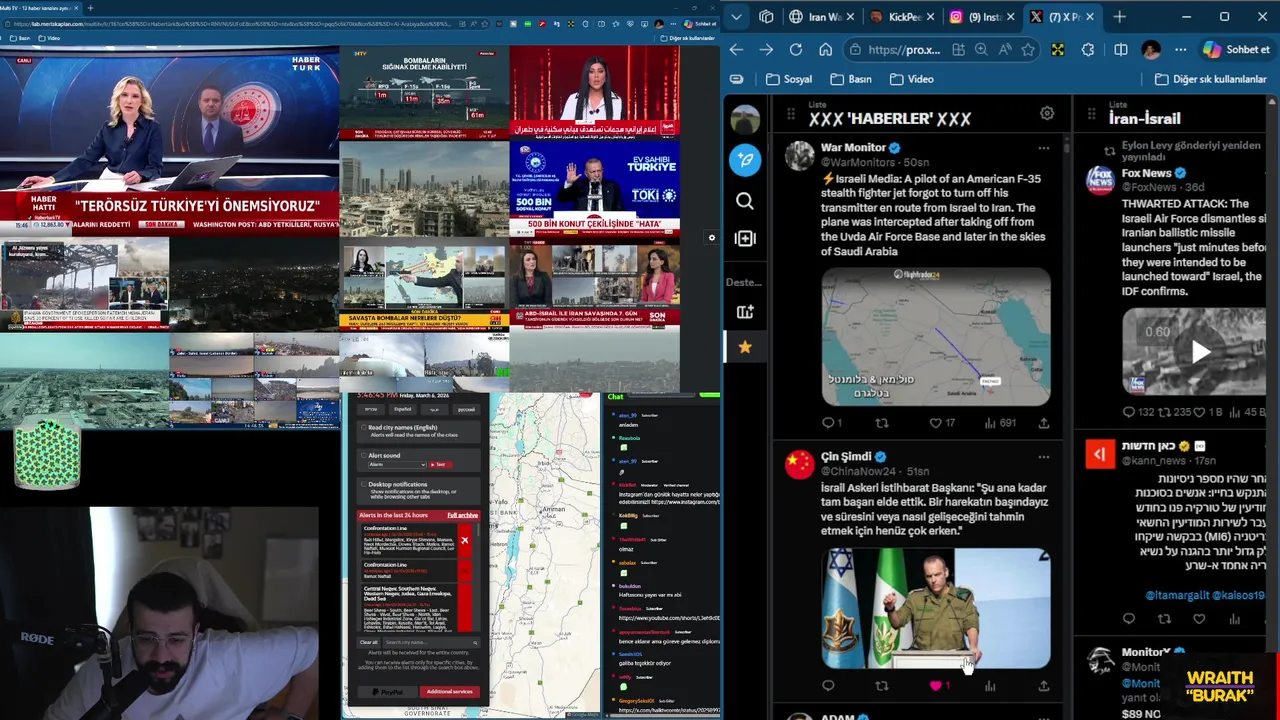Open the Video bookmarks folder
The width and height of the screenshot is (1280, 720).
click(x=912, y=79)
